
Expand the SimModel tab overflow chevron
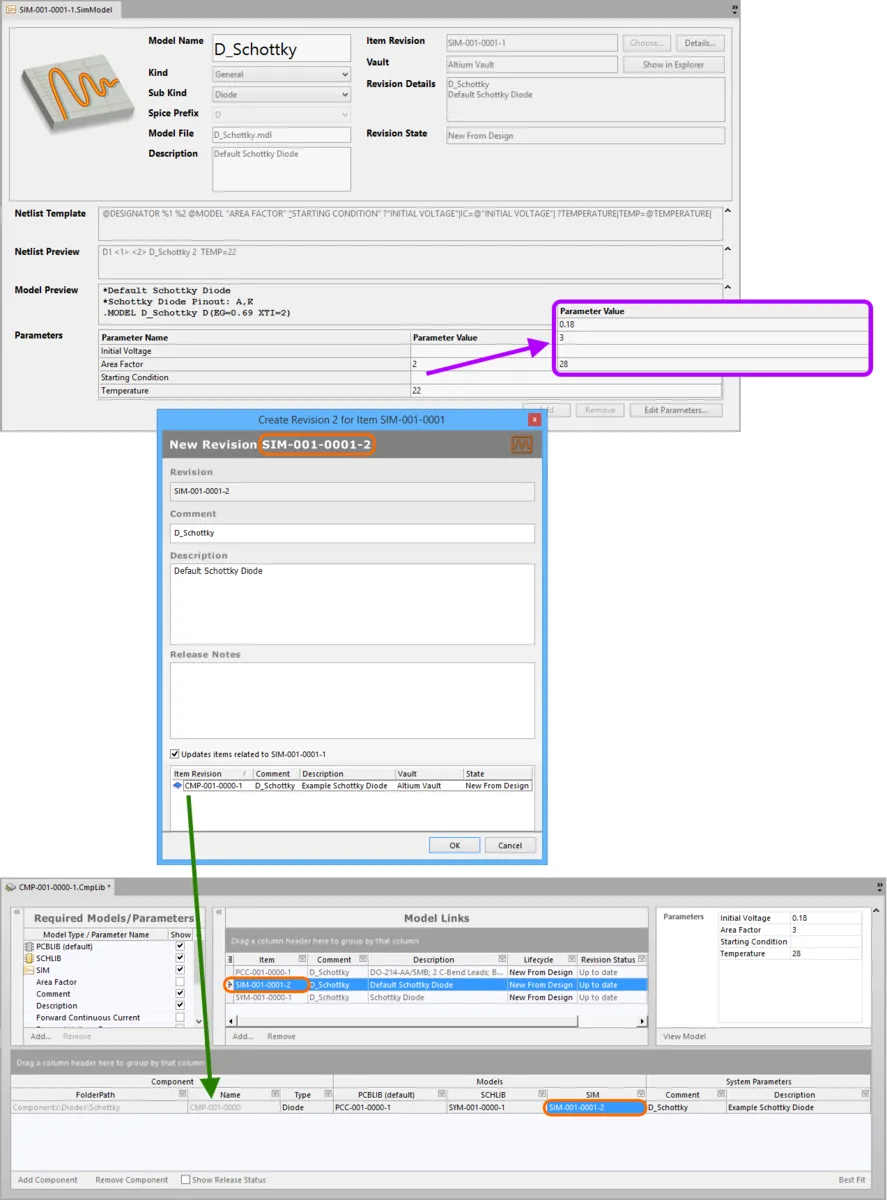click(735, 7)
